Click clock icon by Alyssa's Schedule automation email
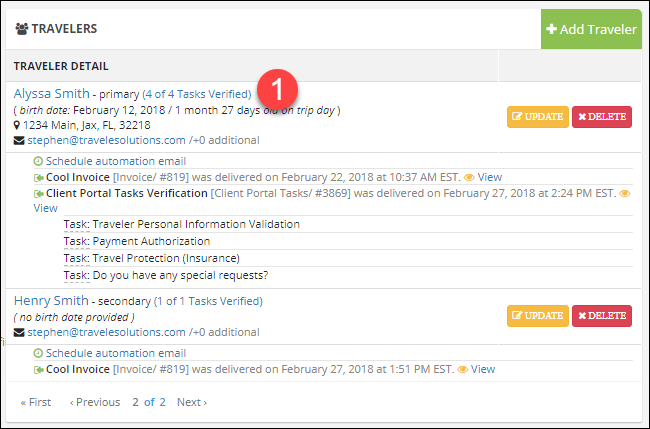The height and width of the screenshot is (429, 650). coord(38,161)
